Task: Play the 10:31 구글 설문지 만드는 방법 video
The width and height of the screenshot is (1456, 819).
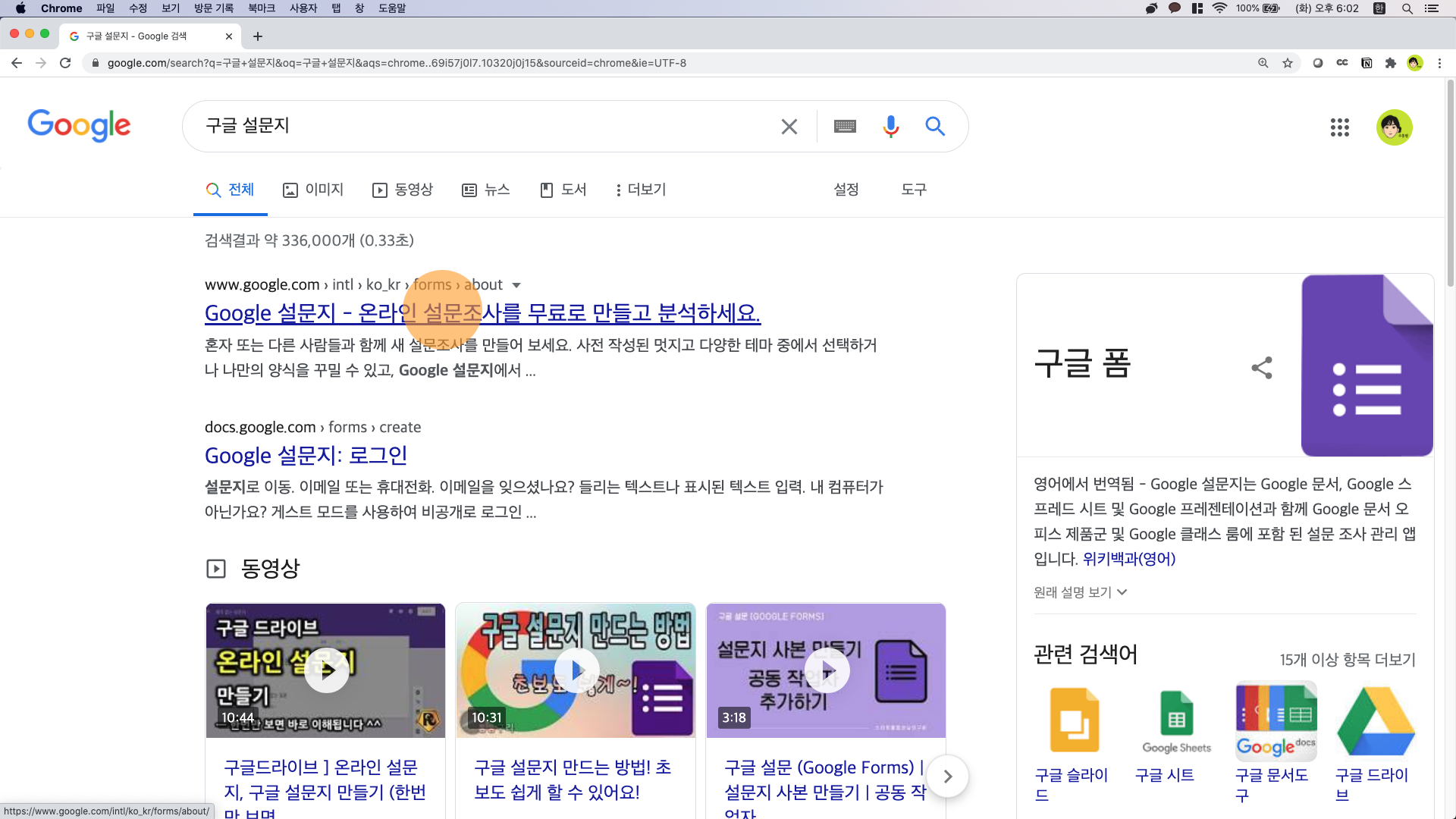Action: [x=576, y=670]
